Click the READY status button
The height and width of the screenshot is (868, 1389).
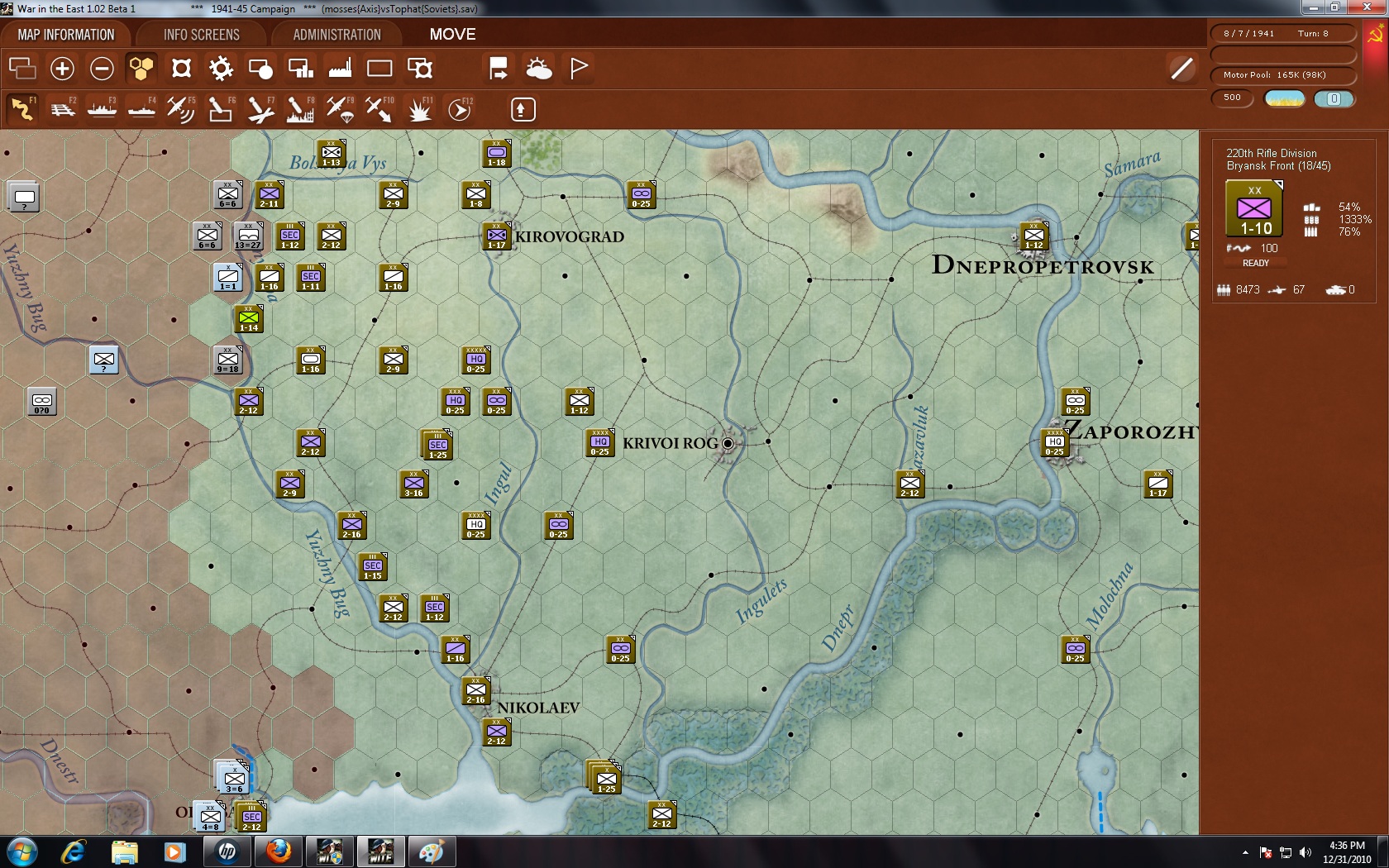[x=1255, y=263]
